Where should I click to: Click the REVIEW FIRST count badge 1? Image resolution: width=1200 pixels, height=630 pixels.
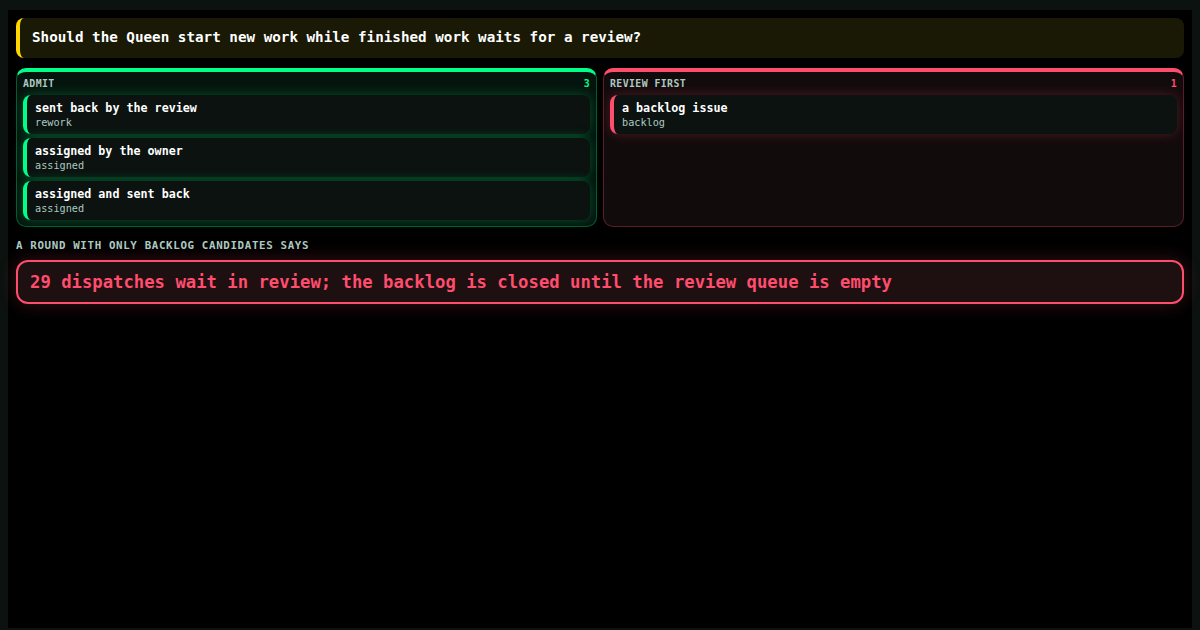pyautogui.click(x=1174, y=83)
